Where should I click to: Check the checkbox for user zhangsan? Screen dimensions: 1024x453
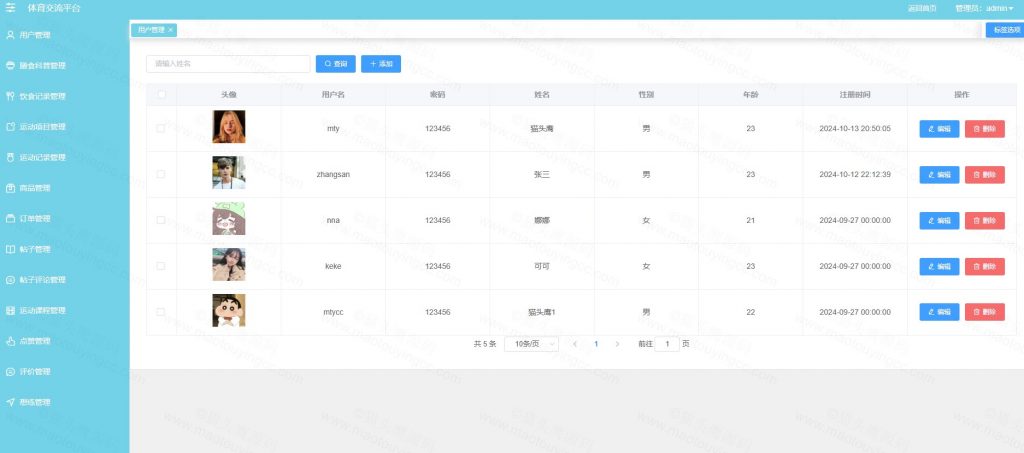click(161, 174)
